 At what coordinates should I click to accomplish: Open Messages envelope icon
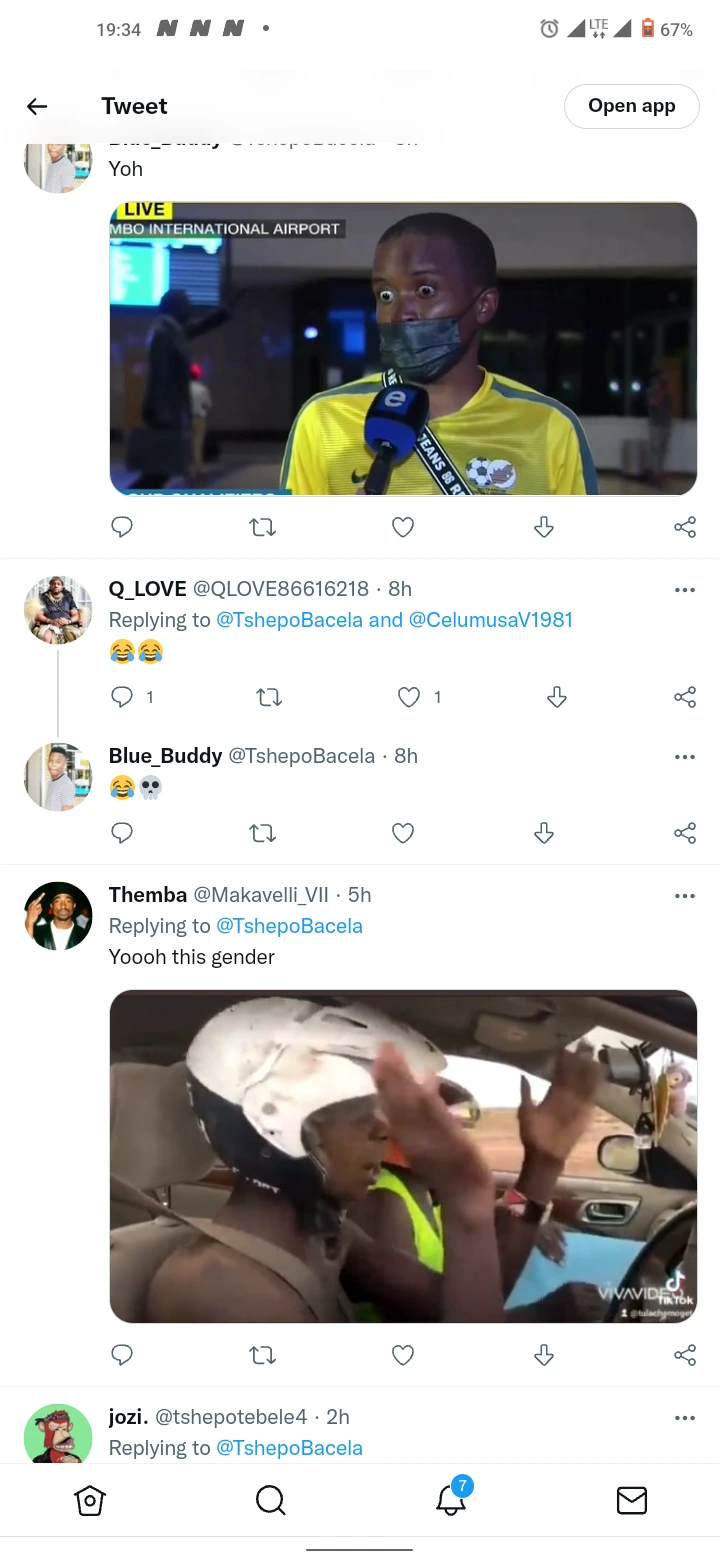coord(631,1500)
